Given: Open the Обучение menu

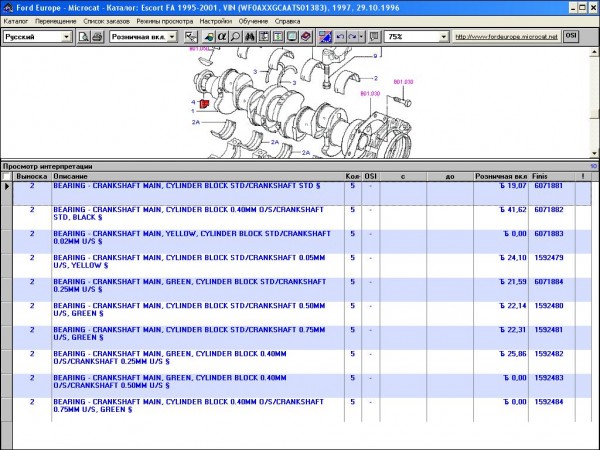Looking at the screenshot, I should 253,21.
